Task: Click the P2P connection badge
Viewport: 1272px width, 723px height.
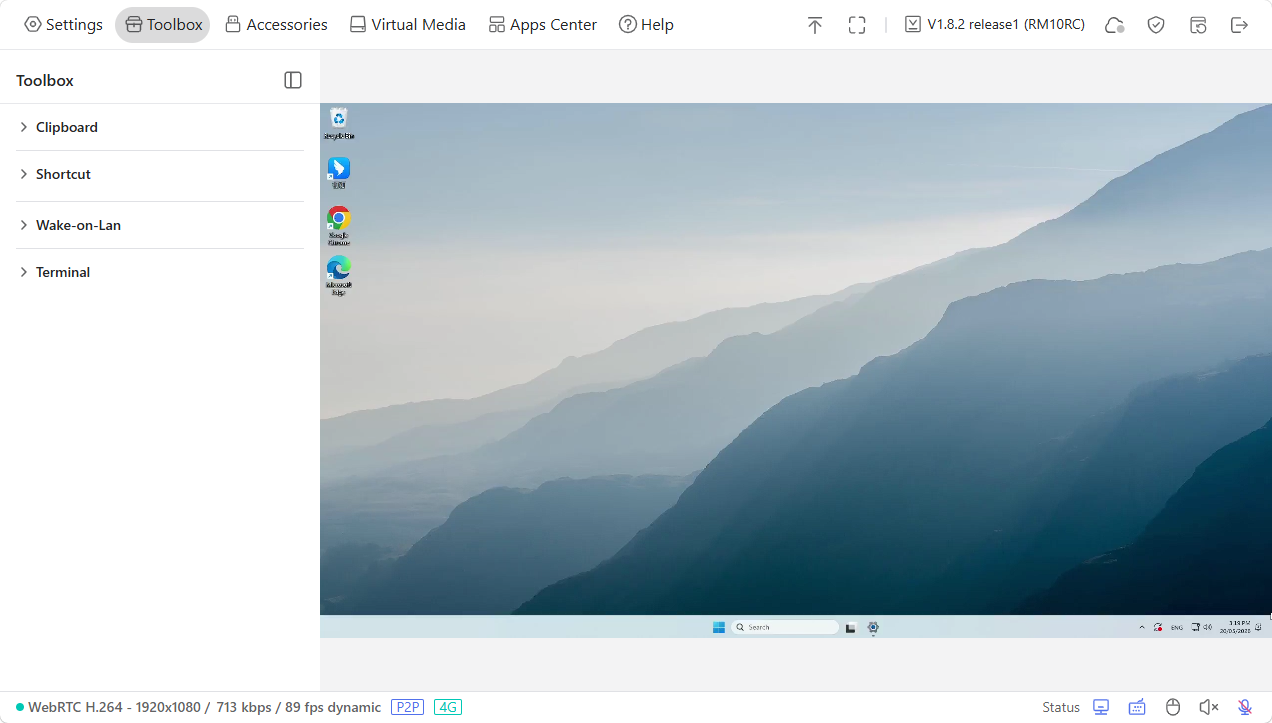Action: tap(408, 707)
